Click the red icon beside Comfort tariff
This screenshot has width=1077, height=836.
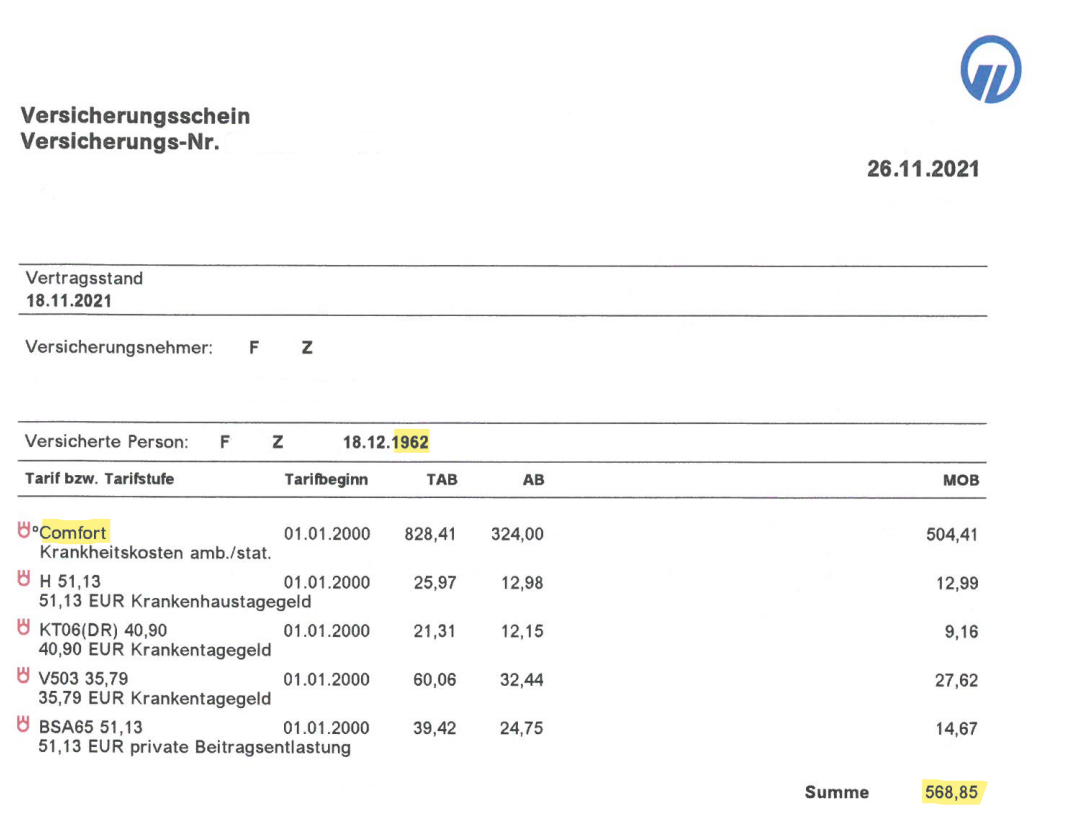[25, 532]
